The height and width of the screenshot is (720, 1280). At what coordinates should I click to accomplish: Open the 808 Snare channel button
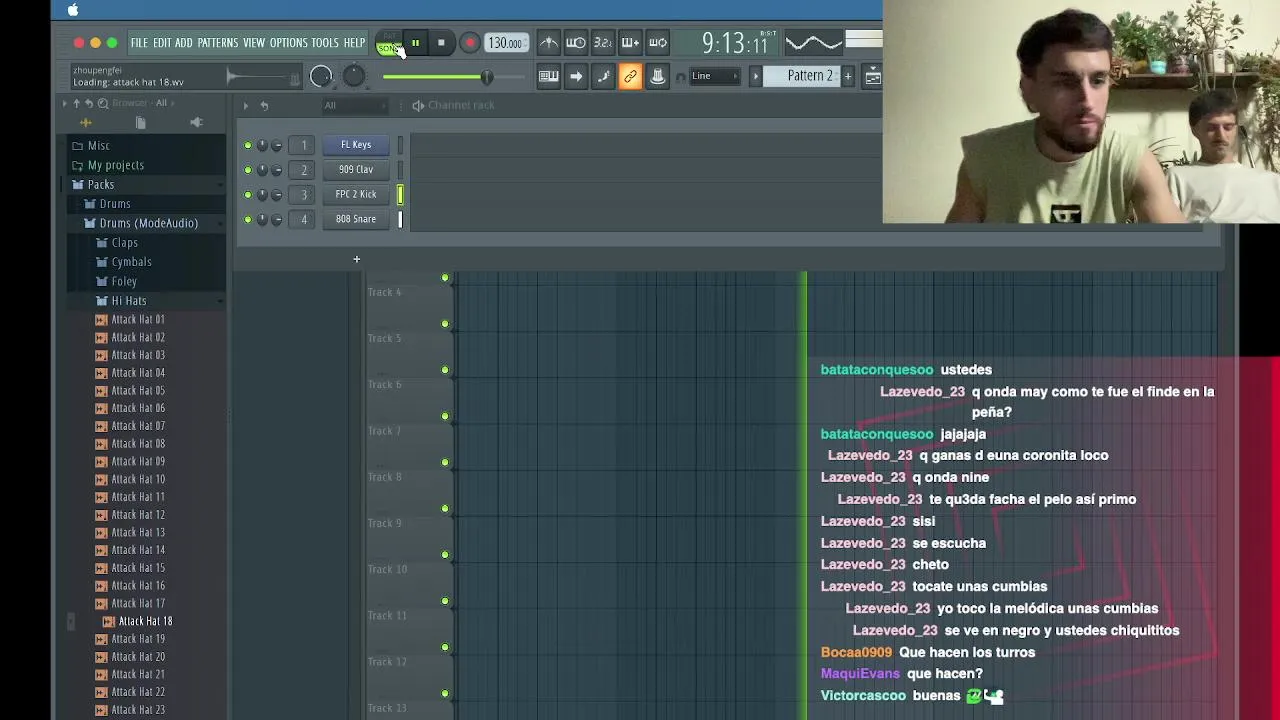click(x=356, y=219)
